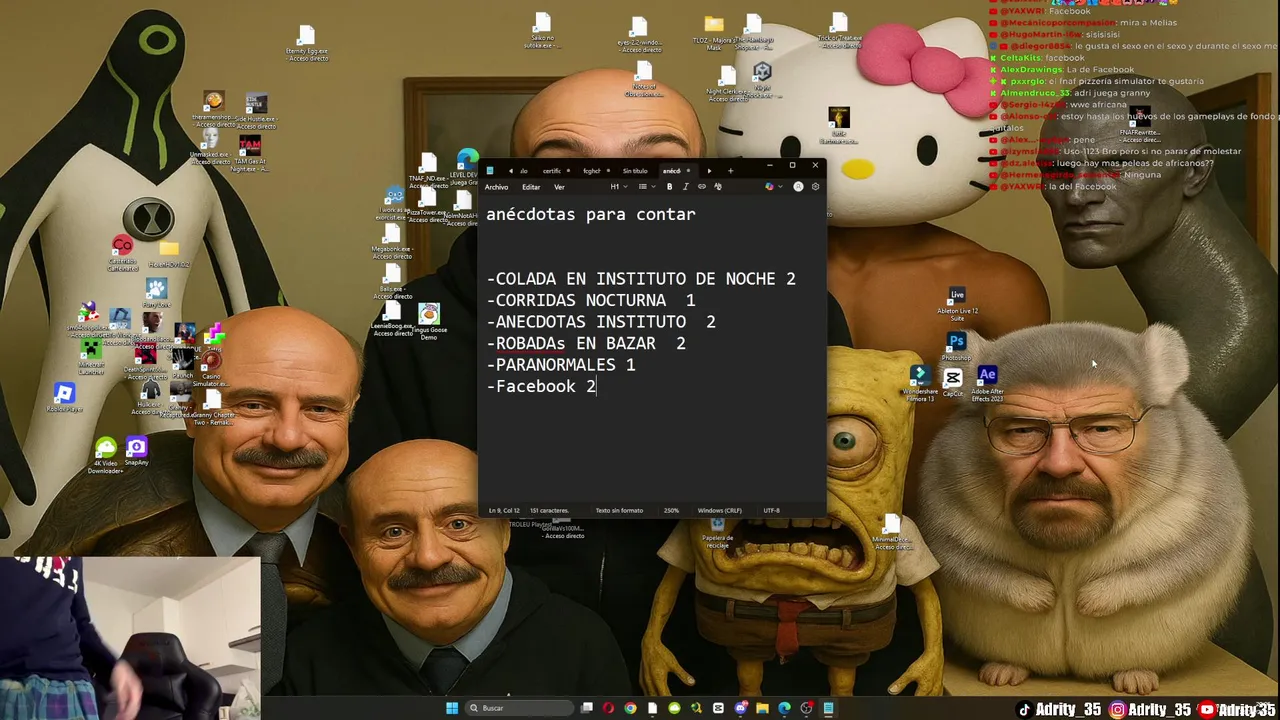Open OBS Studio from the taskbar
This screenshot has width=1280, height=720.
click(806, 708)
